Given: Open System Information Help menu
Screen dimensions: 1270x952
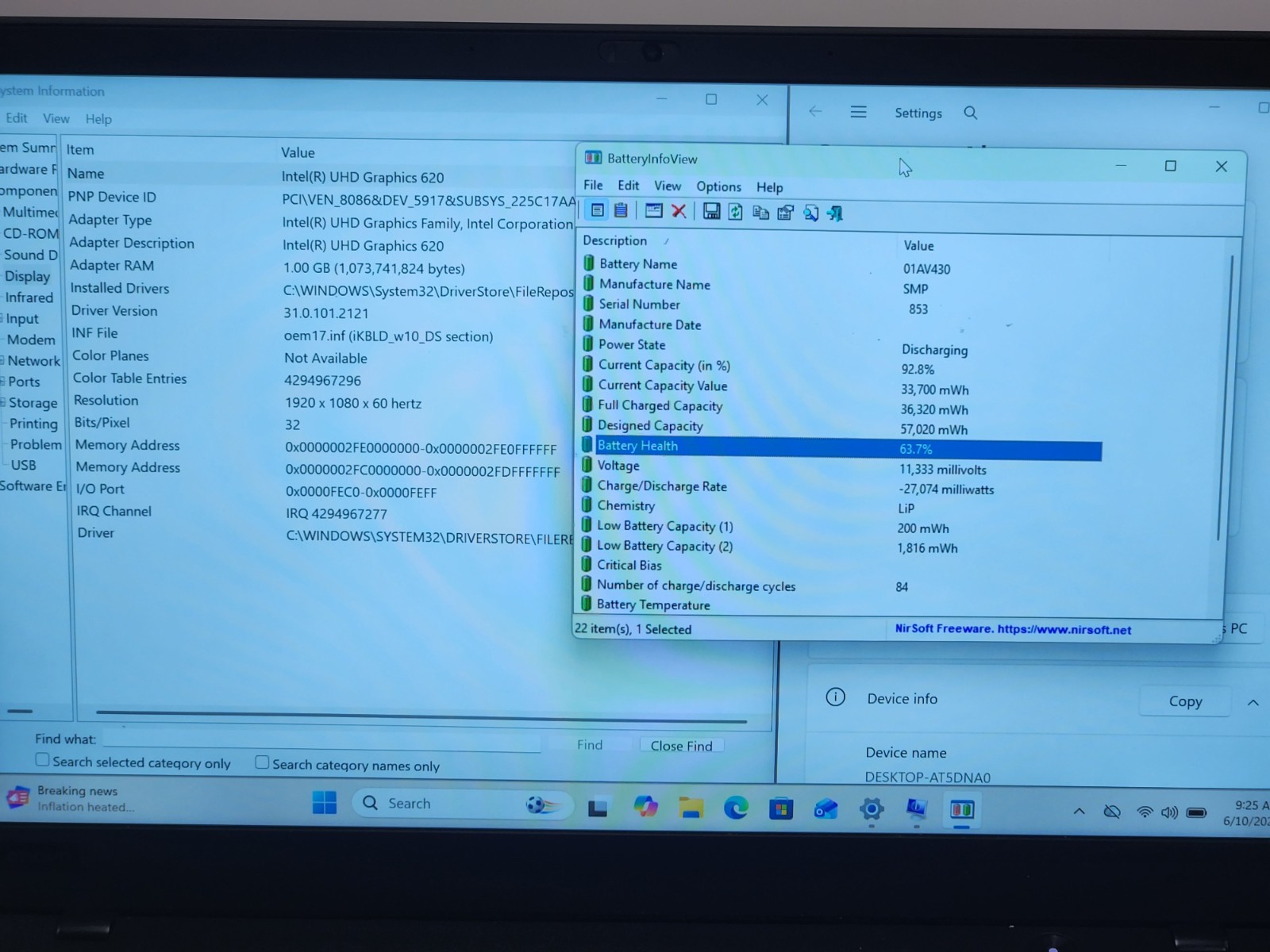Looking at the screenshot, I should (98, 119).
